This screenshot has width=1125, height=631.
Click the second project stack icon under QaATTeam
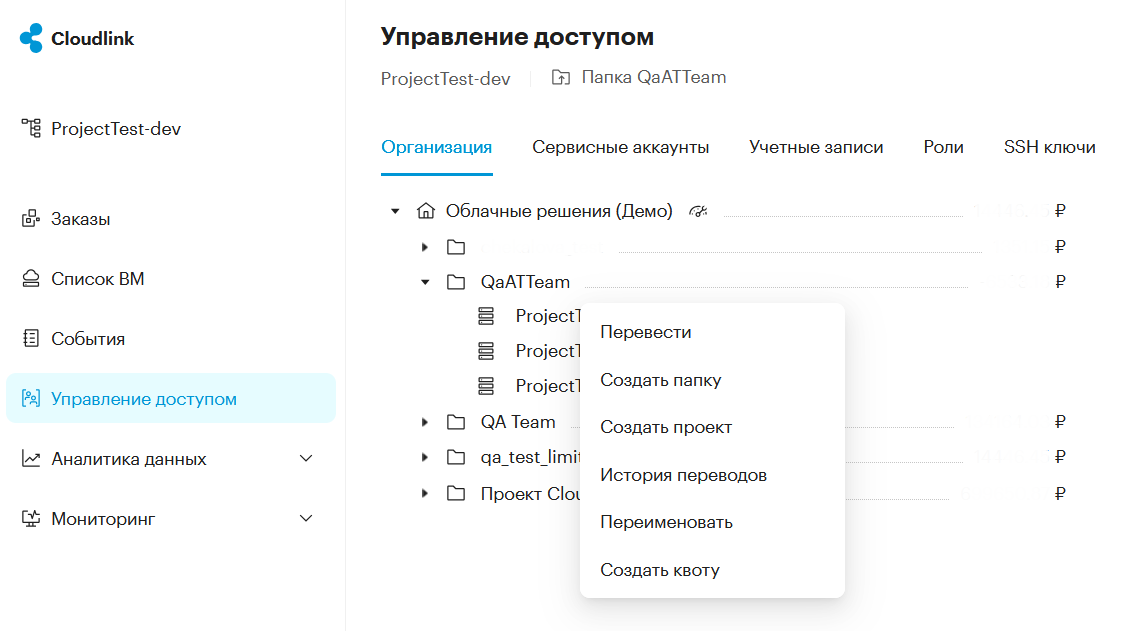tap(486, 351)
